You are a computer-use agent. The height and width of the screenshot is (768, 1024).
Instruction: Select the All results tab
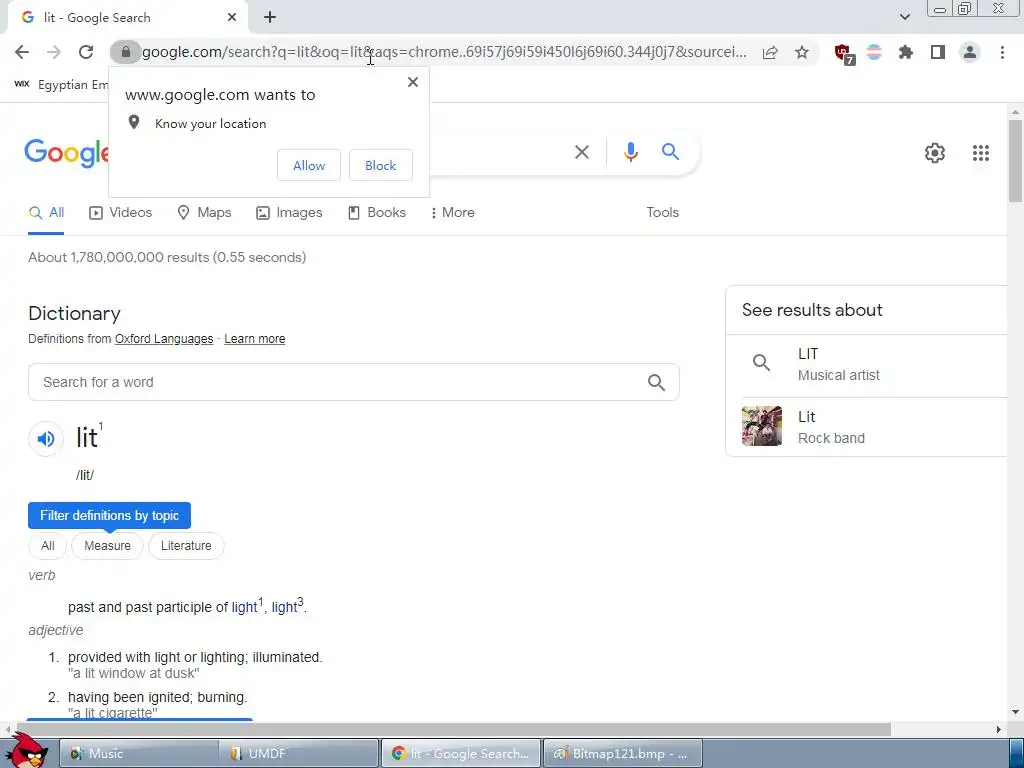[46, 213]
